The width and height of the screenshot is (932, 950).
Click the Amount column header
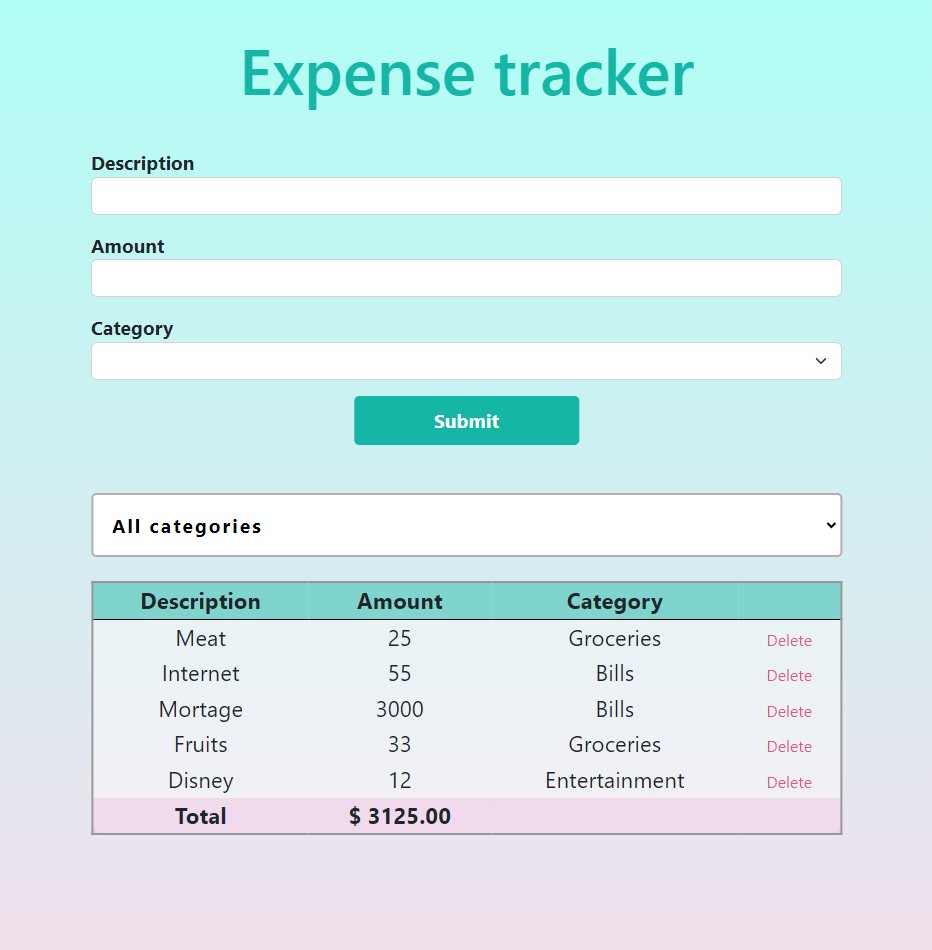399,601
